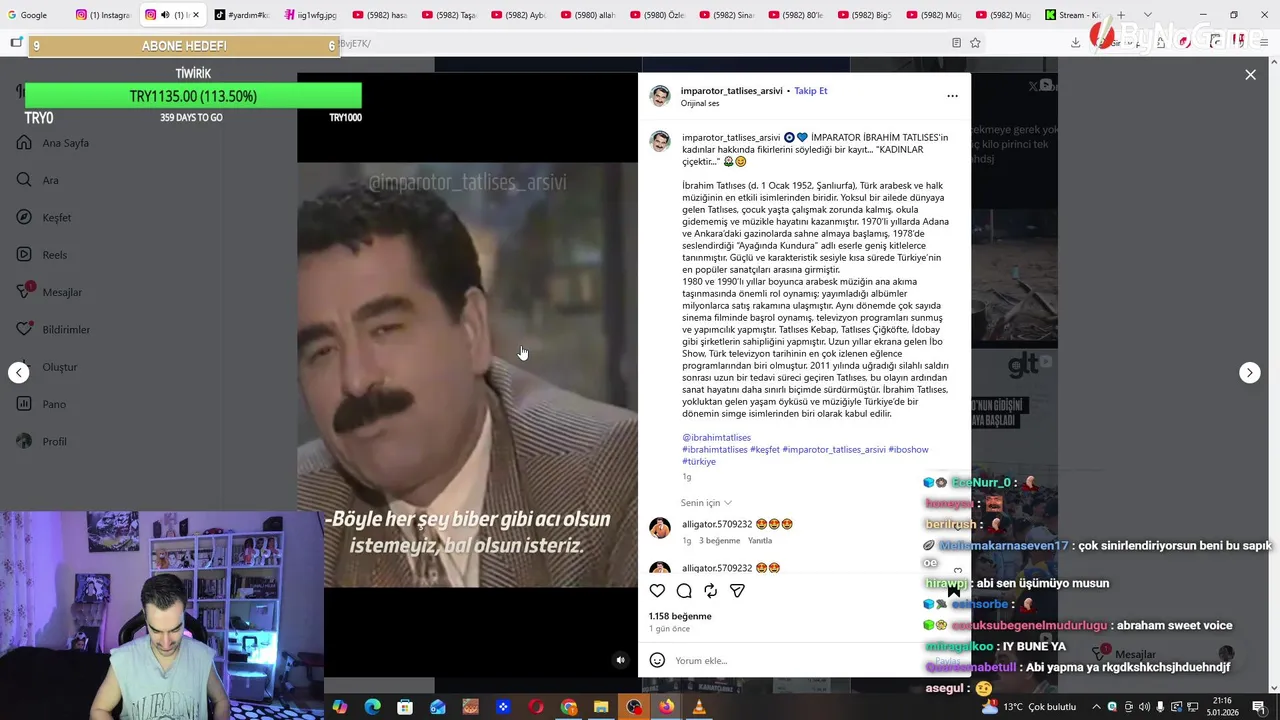Open comment bubble icon under post
The image size is (1280, 720).
pos(684,591)
